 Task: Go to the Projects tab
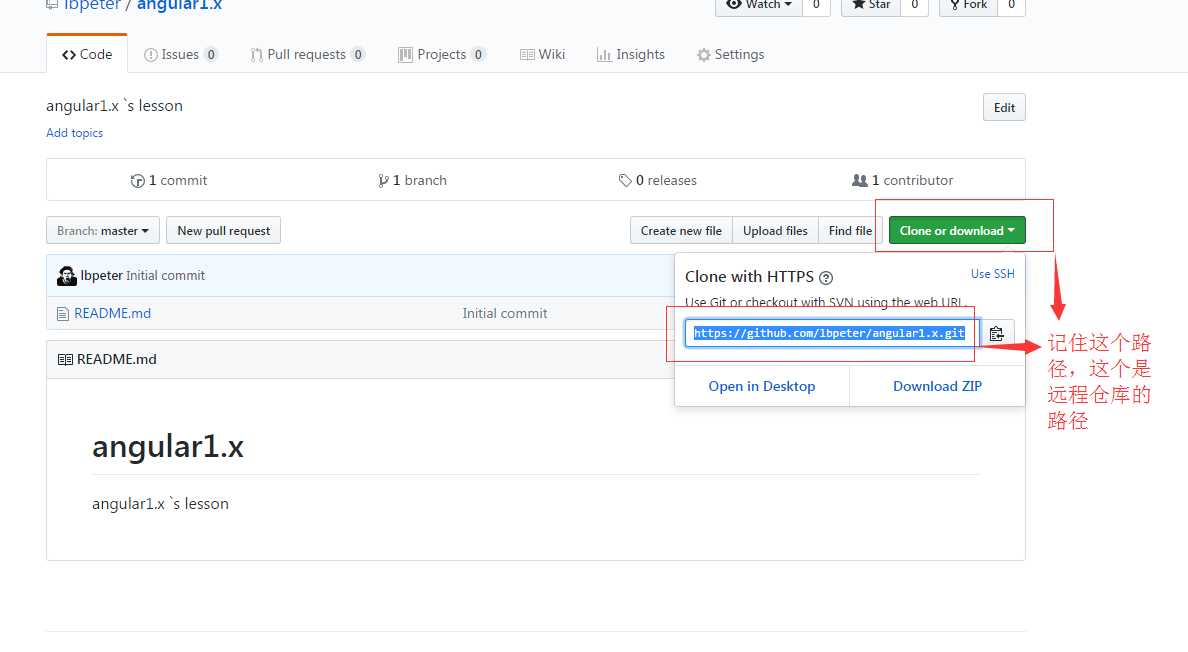pos(441,55)
